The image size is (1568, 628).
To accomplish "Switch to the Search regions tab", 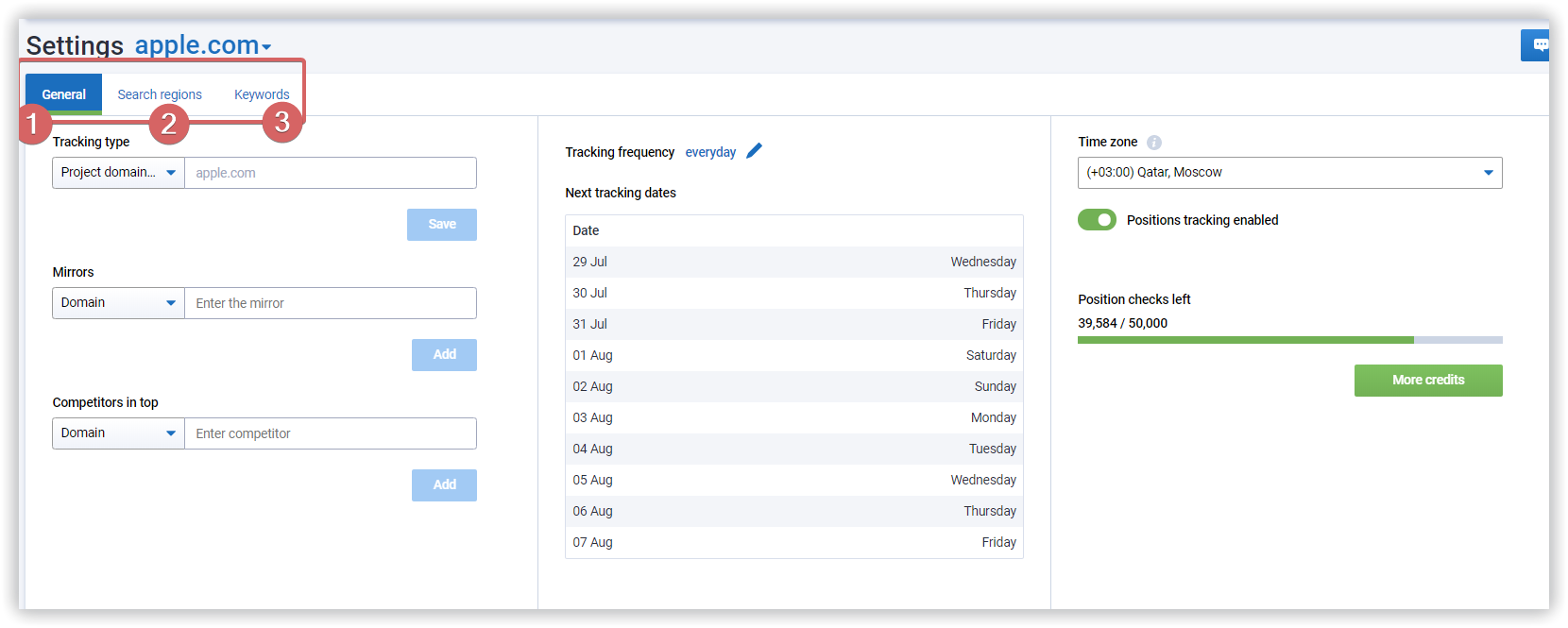I will [160, 94].
